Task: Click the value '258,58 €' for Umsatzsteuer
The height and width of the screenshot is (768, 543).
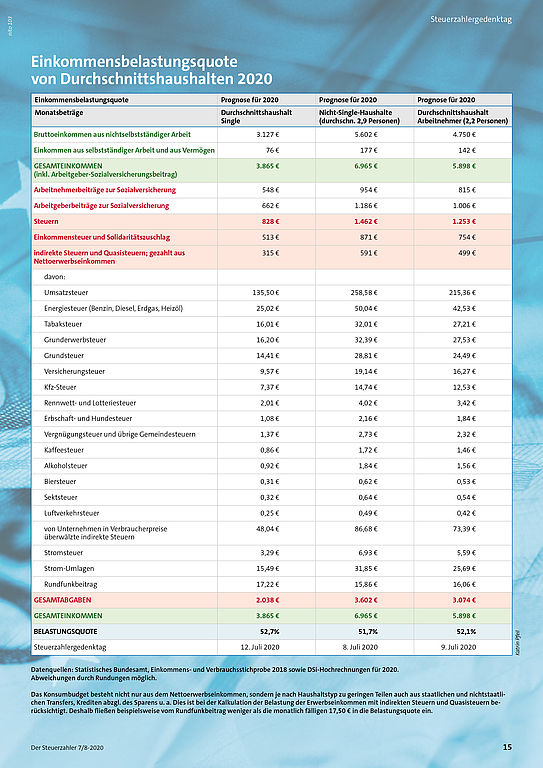Action: coord(365,292)
